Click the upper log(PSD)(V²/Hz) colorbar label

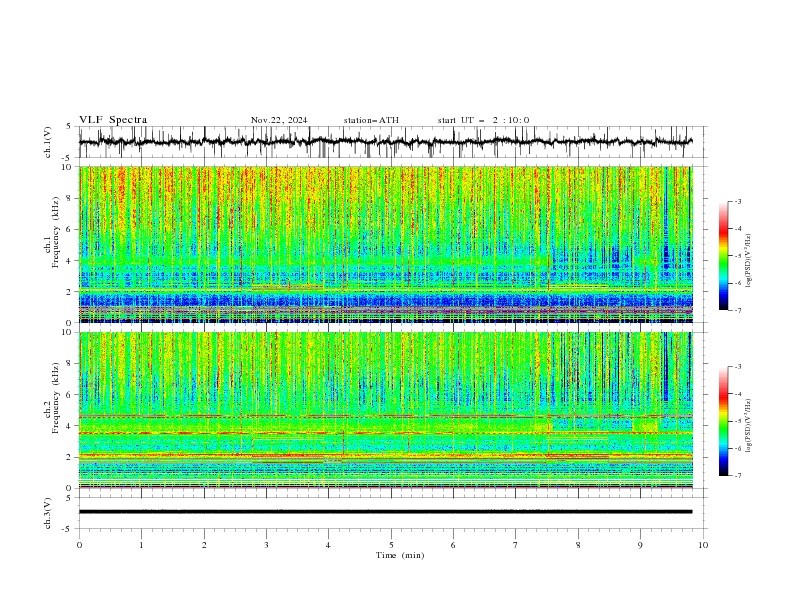click(749, 261)
